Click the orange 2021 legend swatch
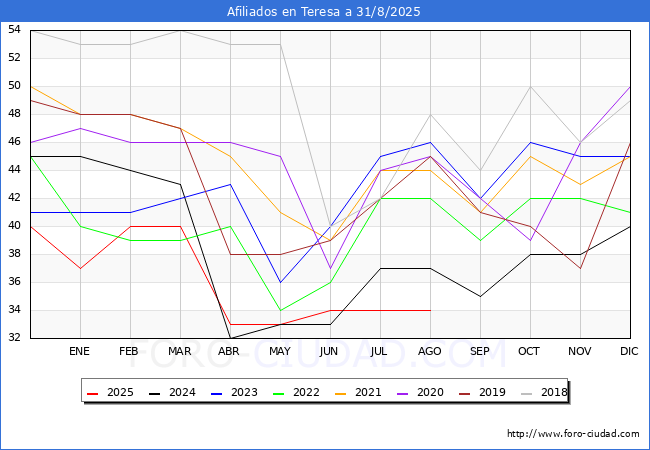This screenshot has height=450, width=650. (x=340, y=393)
